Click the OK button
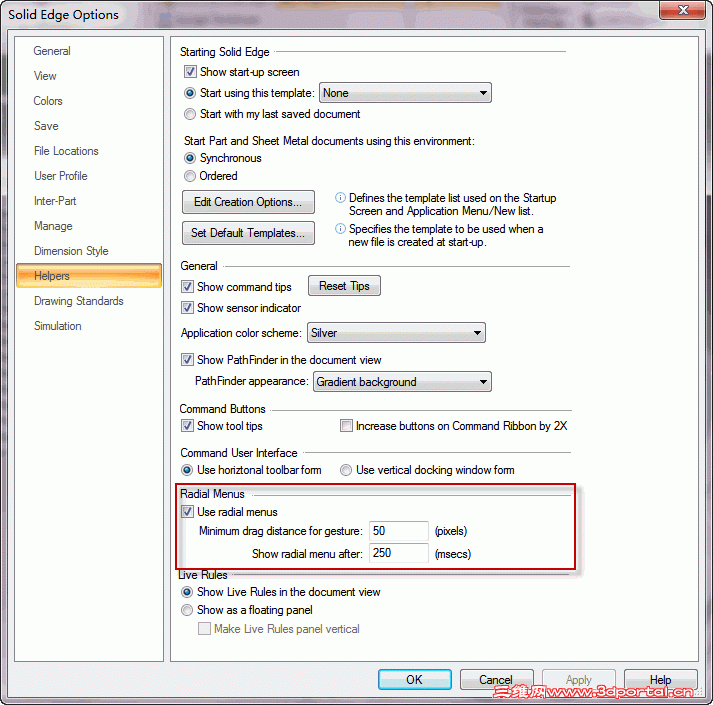This screenshot has height=705, width=713. pyautogui.click(x=415, y=680)
